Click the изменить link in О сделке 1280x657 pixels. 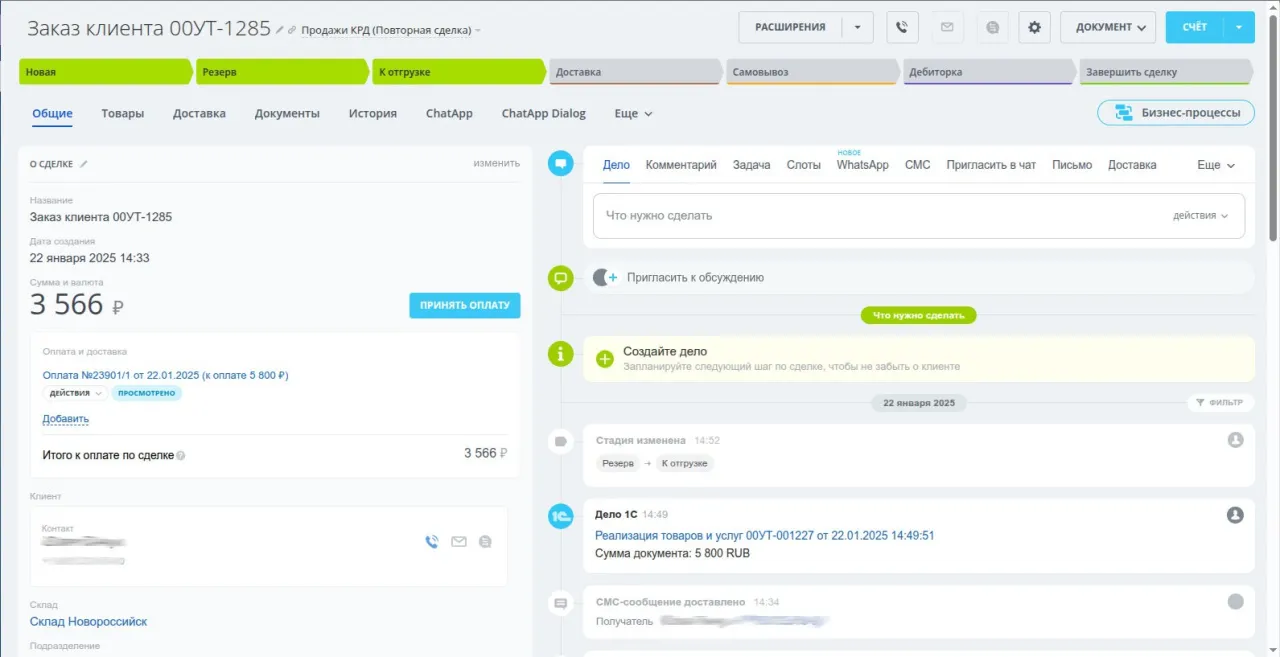click(x=497, y=163)
